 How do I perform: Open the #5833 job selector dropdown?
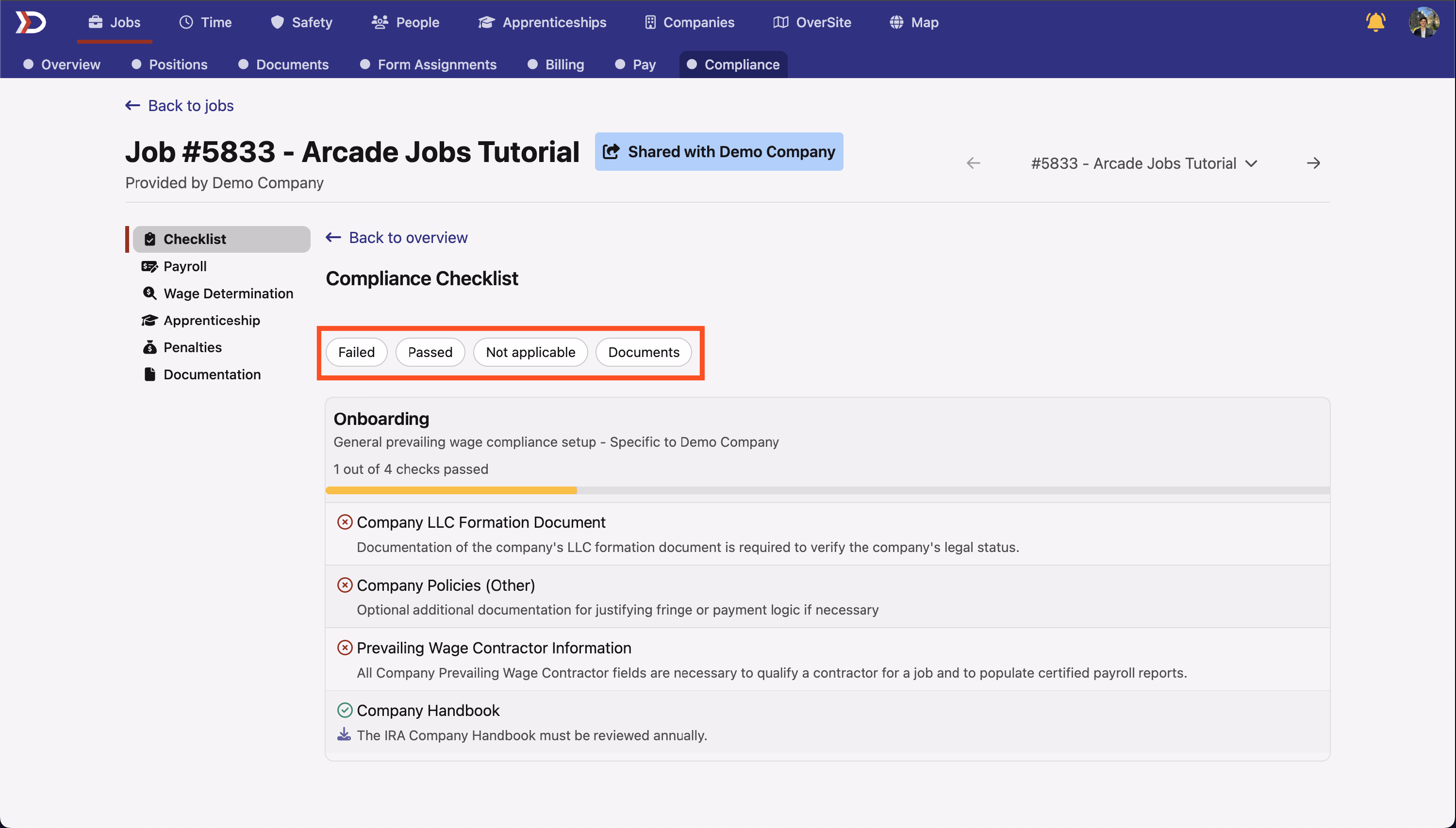point(1144,163)
